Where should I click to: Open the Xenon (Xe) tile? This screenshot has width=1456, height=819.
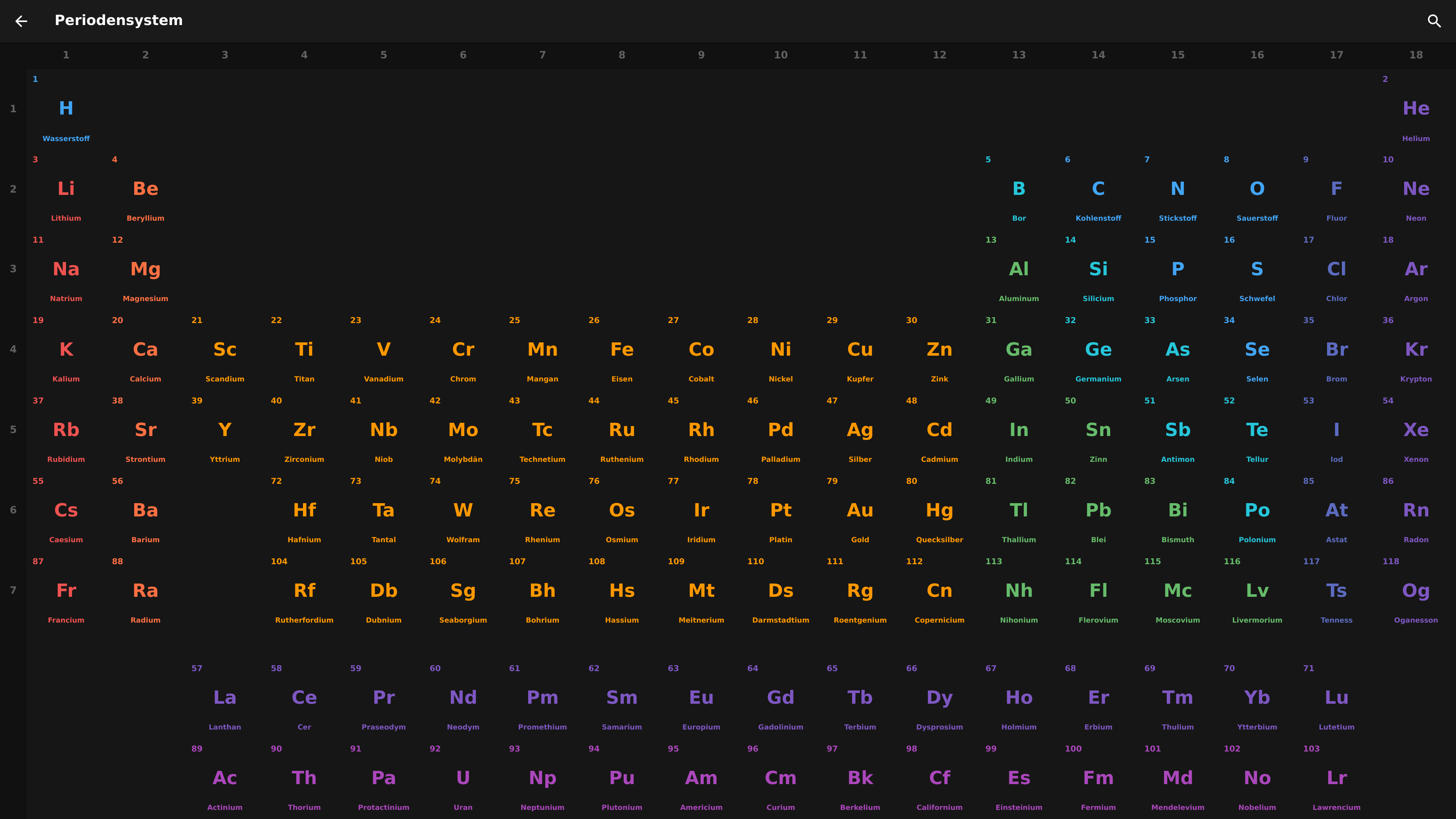[1416, 430]
